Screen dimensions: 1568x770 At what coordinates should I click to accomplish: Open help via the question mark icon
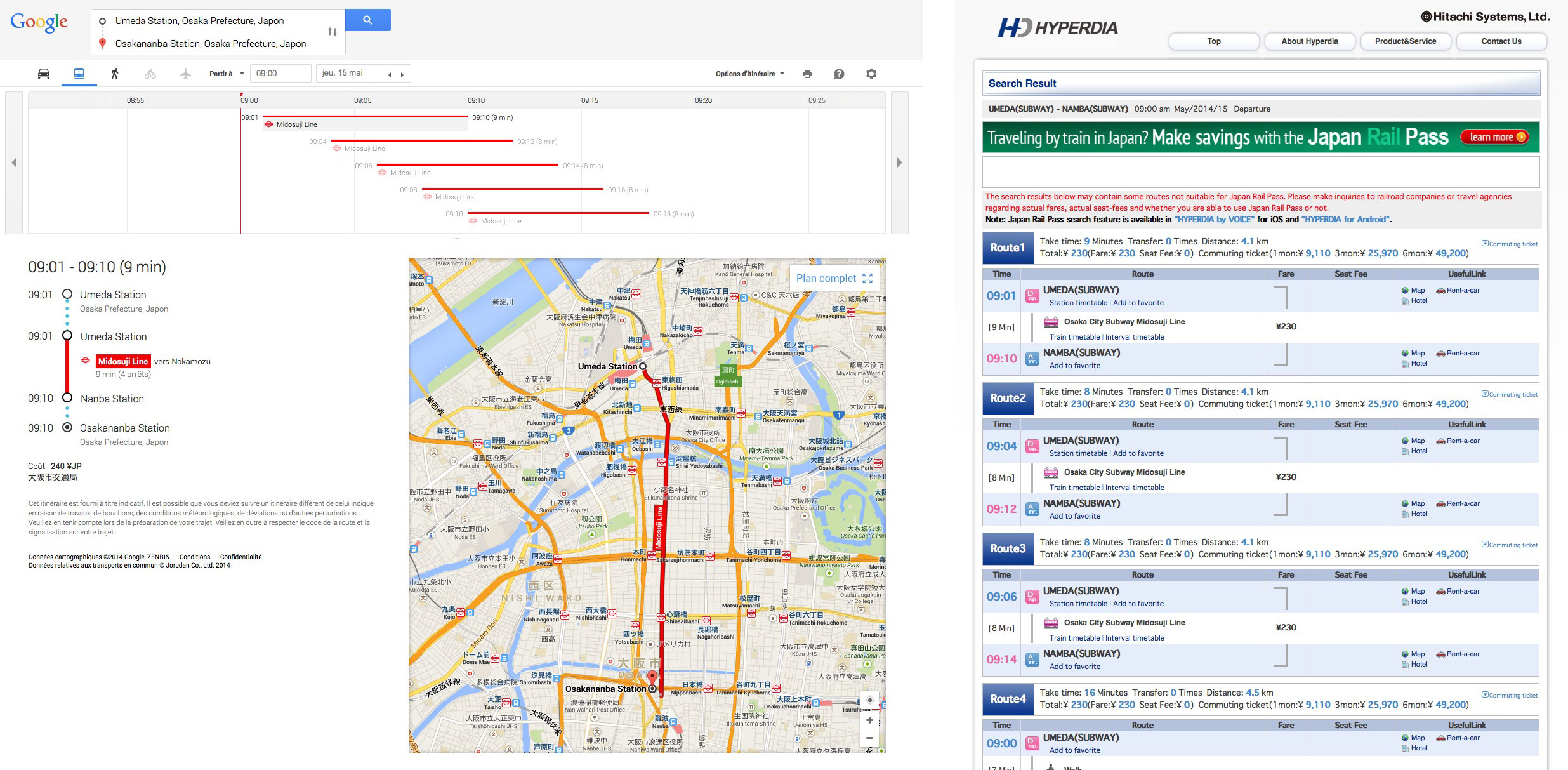[839, 74]
